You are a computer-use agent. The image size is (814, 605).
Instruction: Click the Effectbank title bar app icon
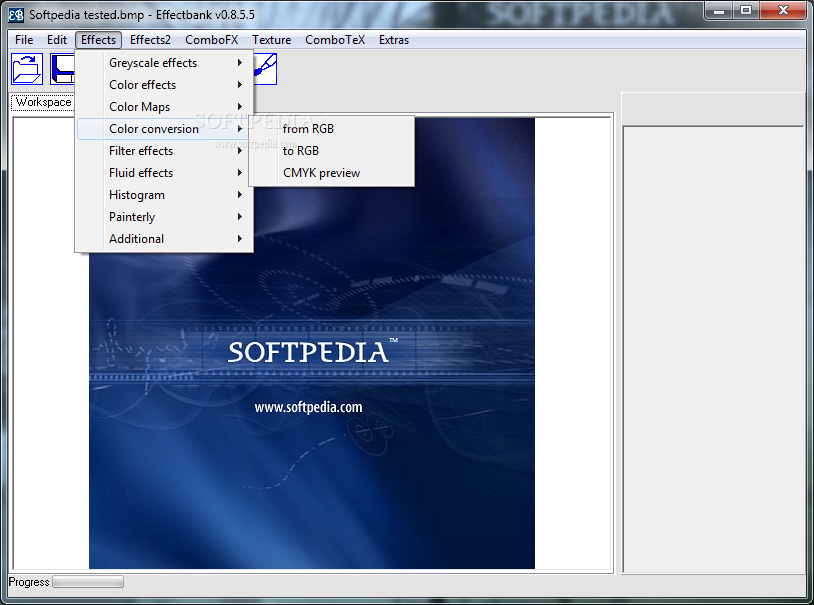click(16, 15)
